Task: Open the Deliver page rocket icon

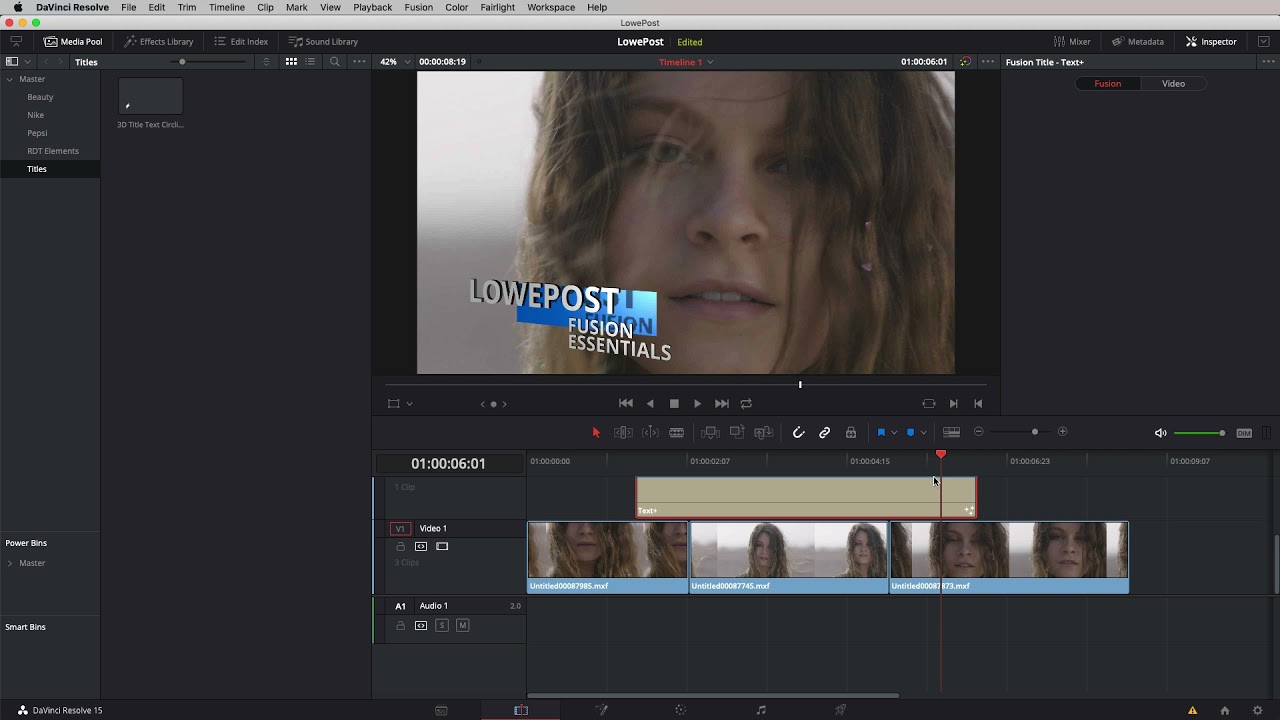Action: coord(841,710)
